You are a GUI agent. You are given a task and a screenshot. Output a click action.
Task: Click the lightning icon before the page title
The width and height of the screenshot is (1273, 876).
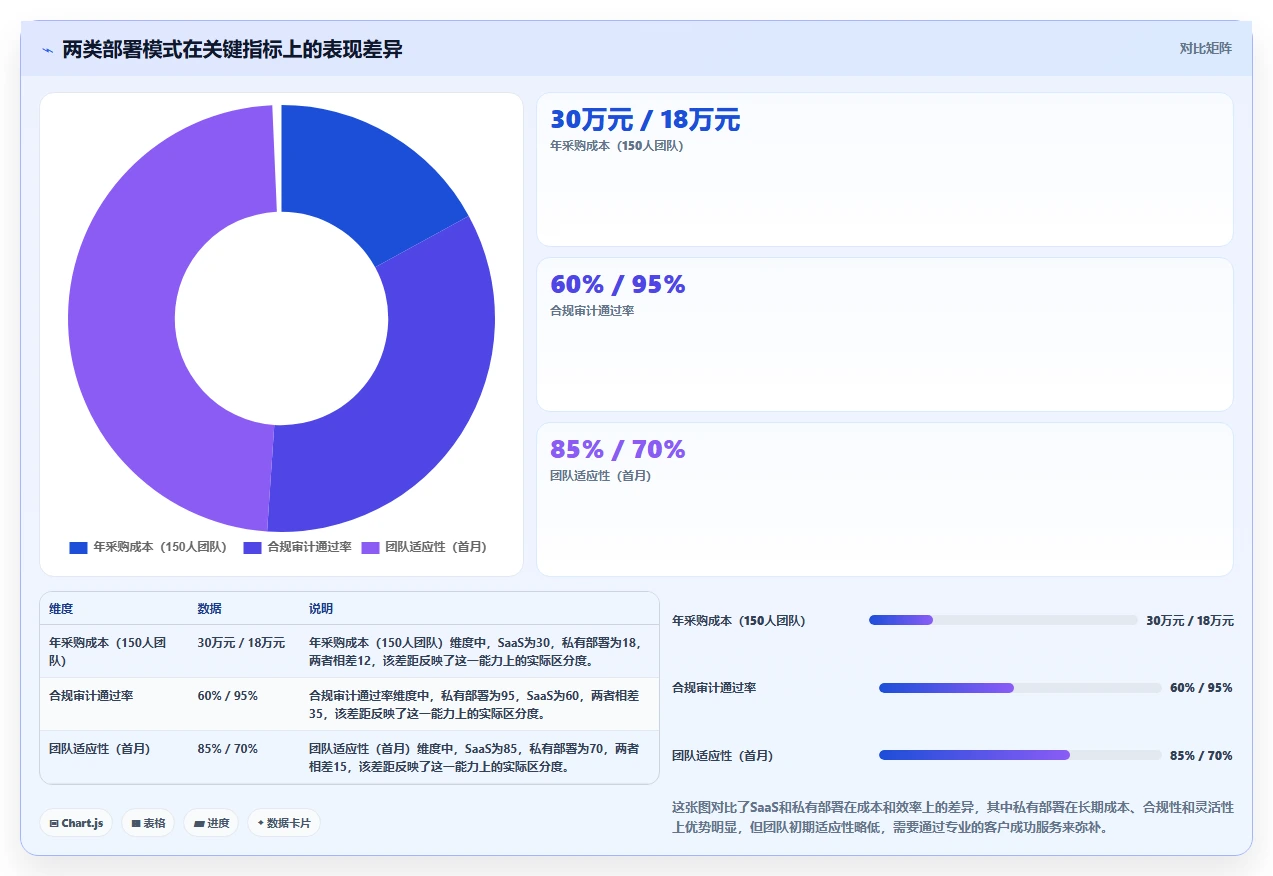[47, 50]
